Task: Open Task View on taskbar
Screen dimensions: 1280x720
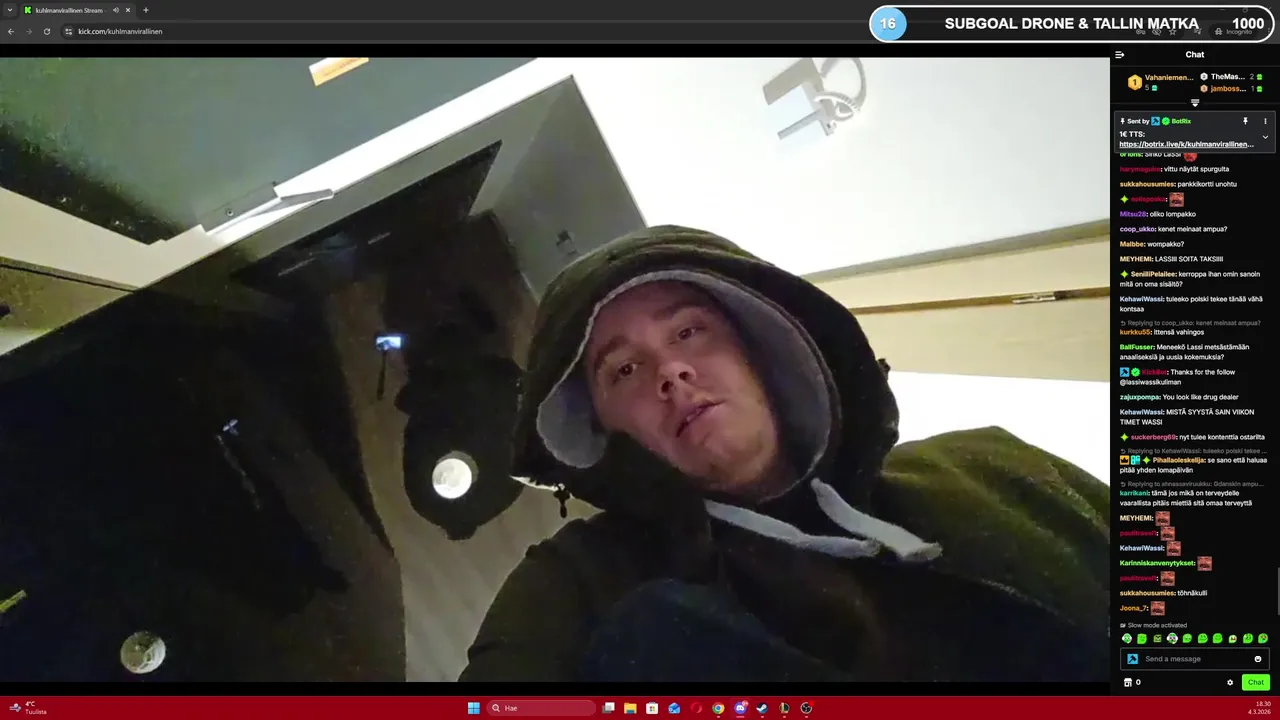Action: pyautogui.click(x=608, y=708)
